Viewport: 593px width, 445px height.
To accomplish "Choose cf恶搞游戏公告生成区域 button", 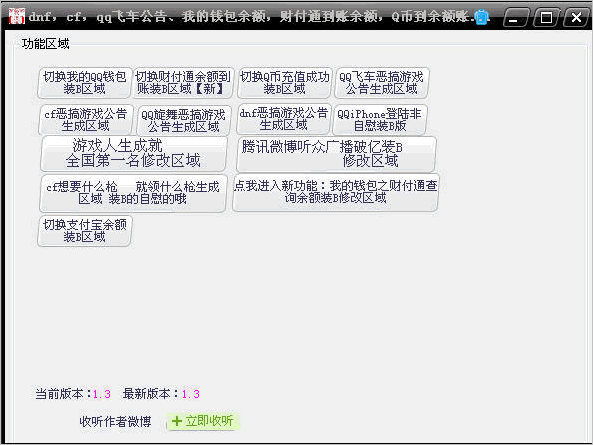I will [x=86, y=120].
